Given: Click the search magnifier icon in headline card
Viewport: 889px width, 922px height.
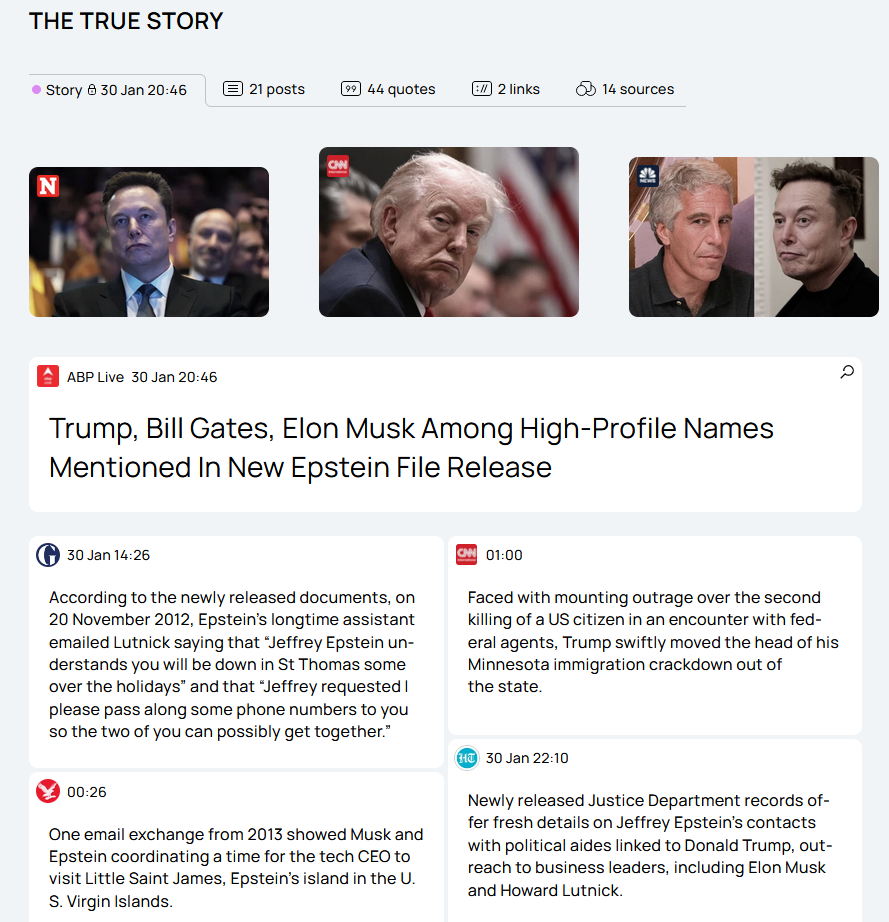Looking at the screenshot, I should [847, 372].
